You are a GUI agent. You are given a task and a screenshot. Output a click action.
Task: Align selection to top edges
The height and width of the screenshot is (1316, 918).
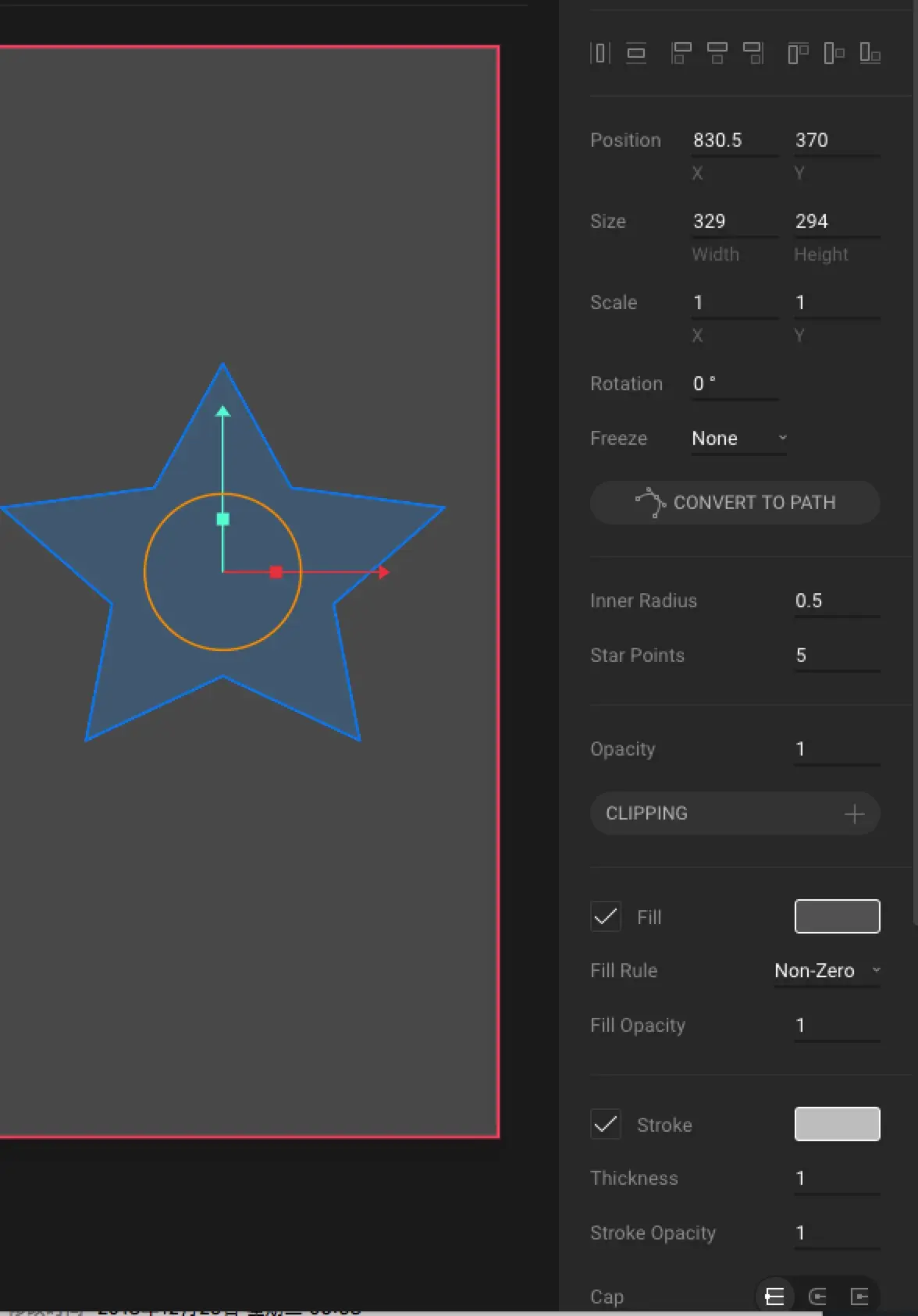[798, 53]
